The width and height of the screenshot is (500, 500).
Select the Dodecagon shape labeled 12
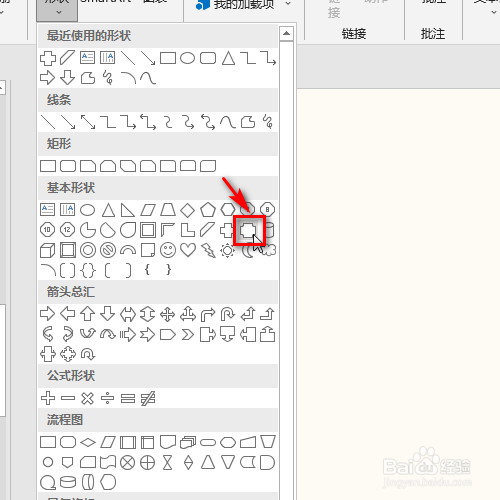(x=68, y=230)
